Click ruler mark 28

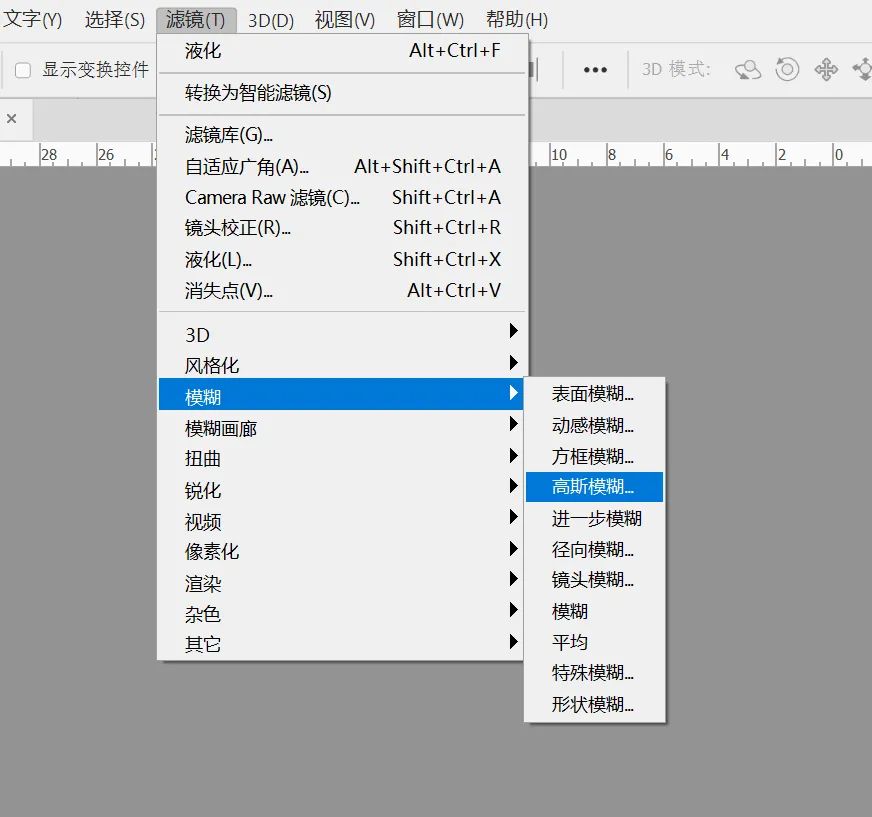[x=49, y=155]
